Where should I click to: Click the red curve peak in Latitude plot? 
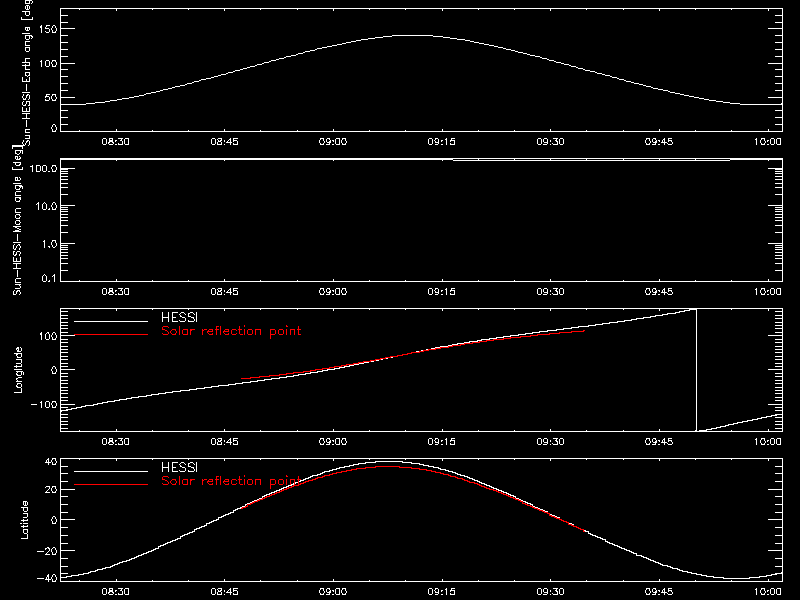coord(388,466)
